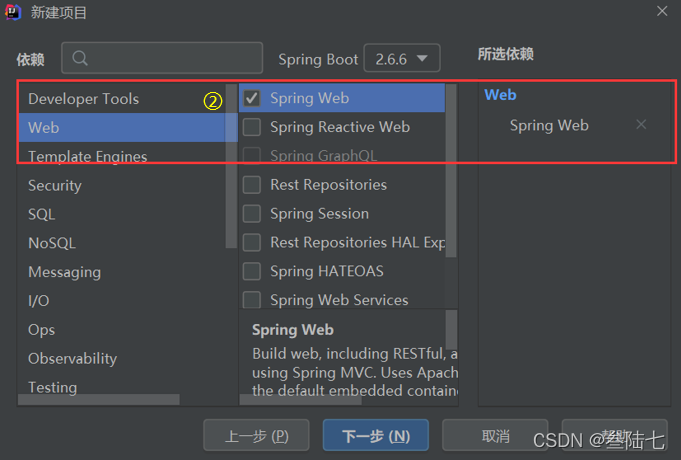Click the Spring Reactive Web label
This screenshot has width=681, height=460.
[x=340, y=127]
